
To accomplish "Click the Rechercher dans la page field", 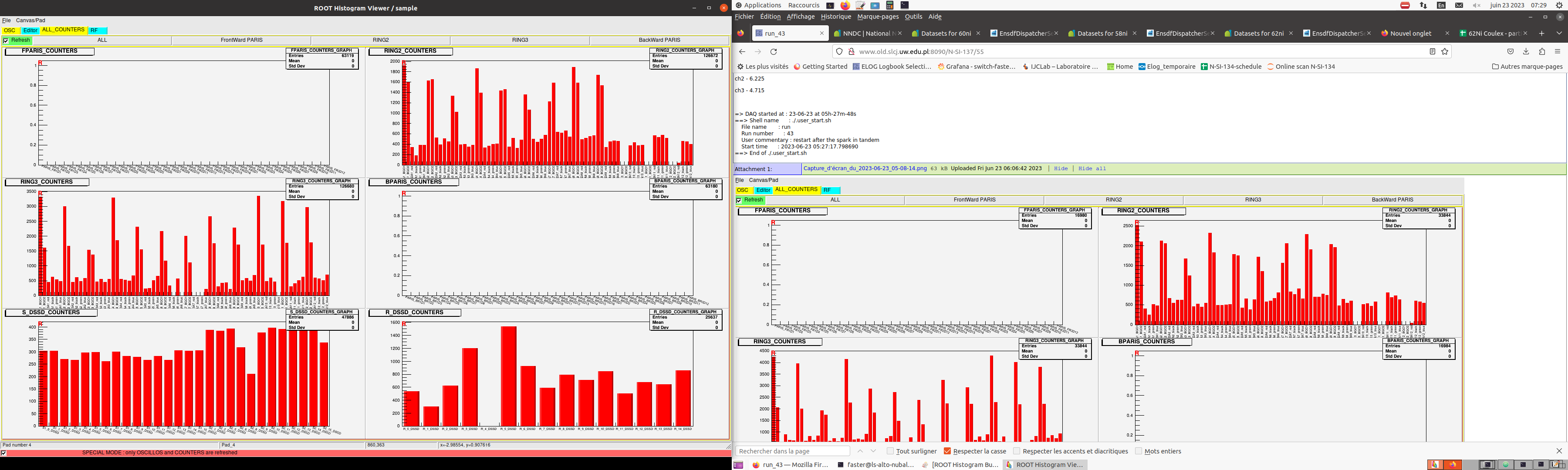I will (793, 451).
